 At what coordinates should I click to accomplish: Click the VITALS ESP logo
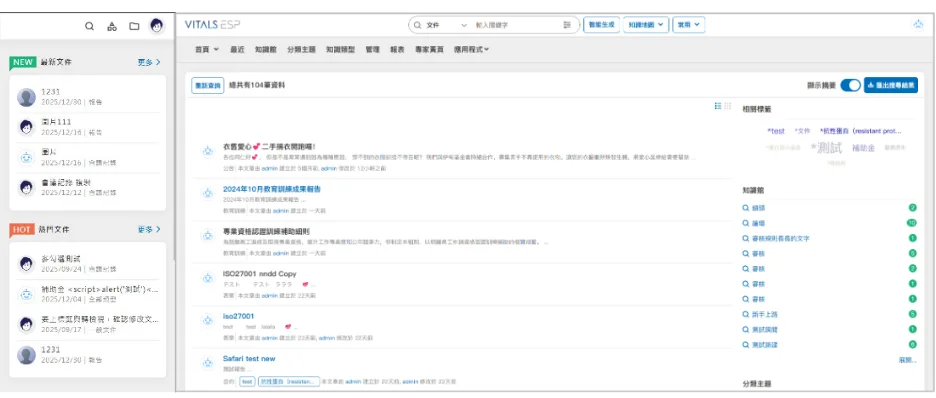pos(212,25)
